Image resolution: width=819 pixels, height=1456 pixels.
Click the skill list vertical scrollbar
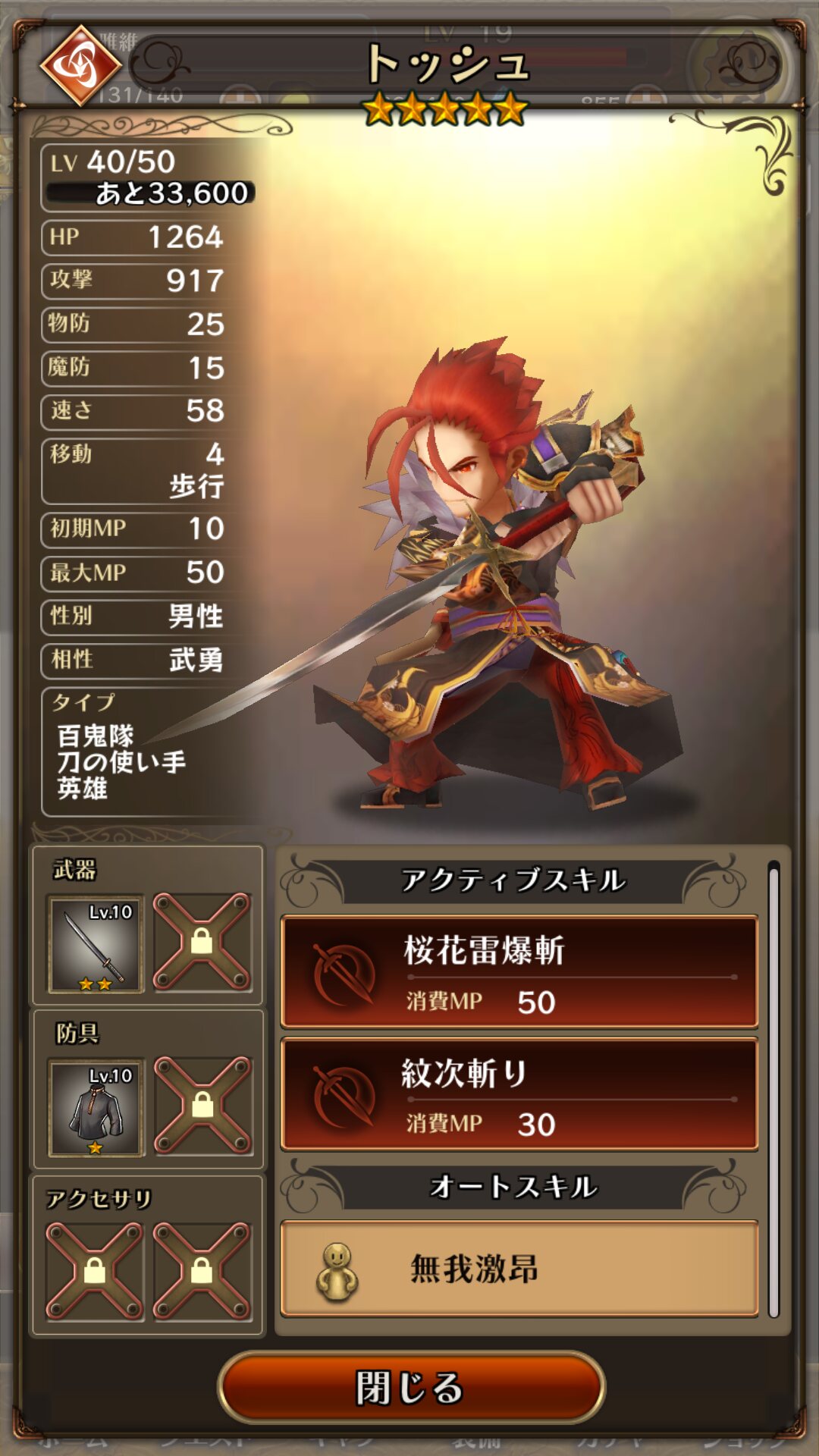[773, 1090]
